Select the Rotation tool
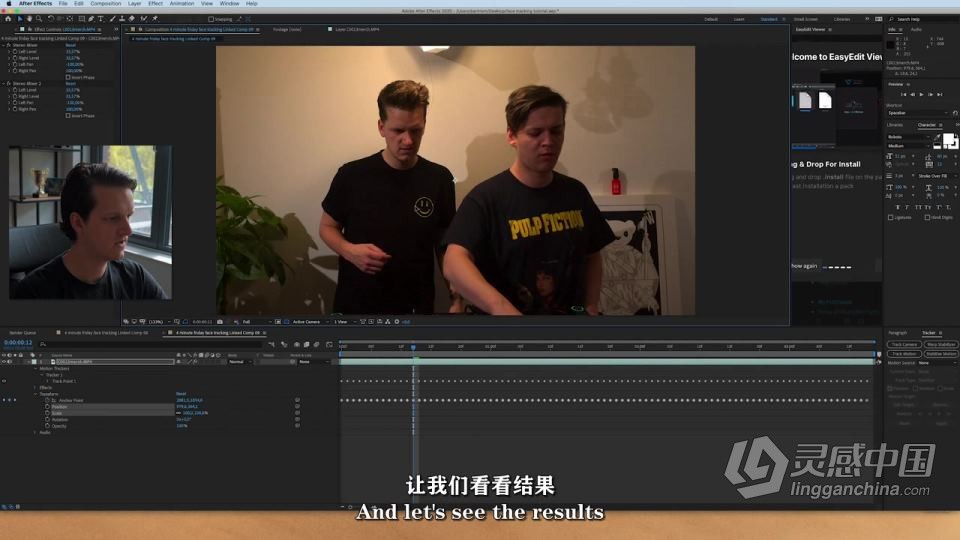The width and height of the screenshot is (960, 540). [x=51, y=19]
